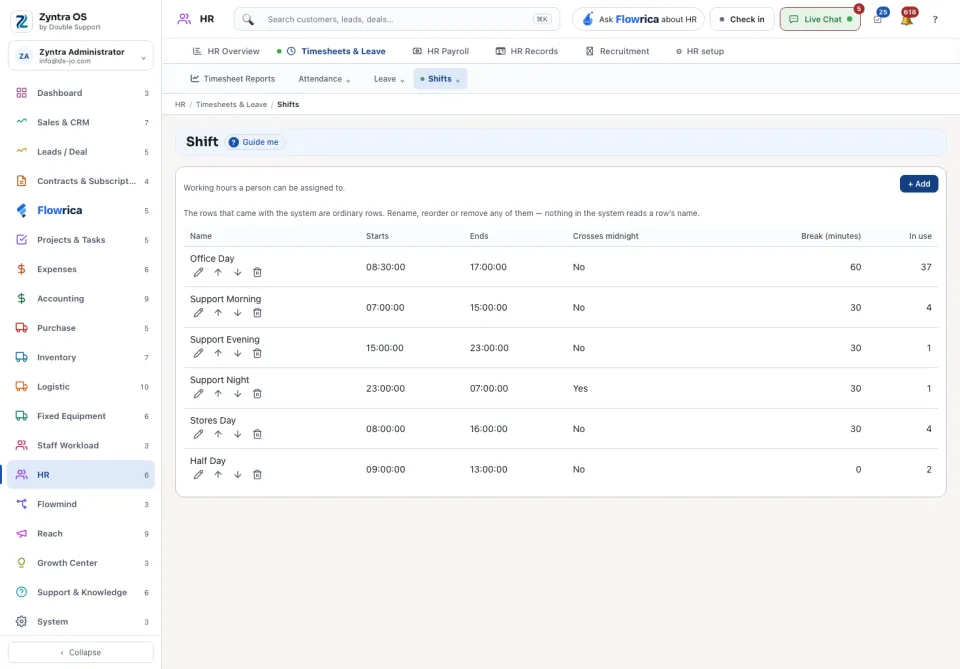Edit the Support Evening shift

click(198, 353)
